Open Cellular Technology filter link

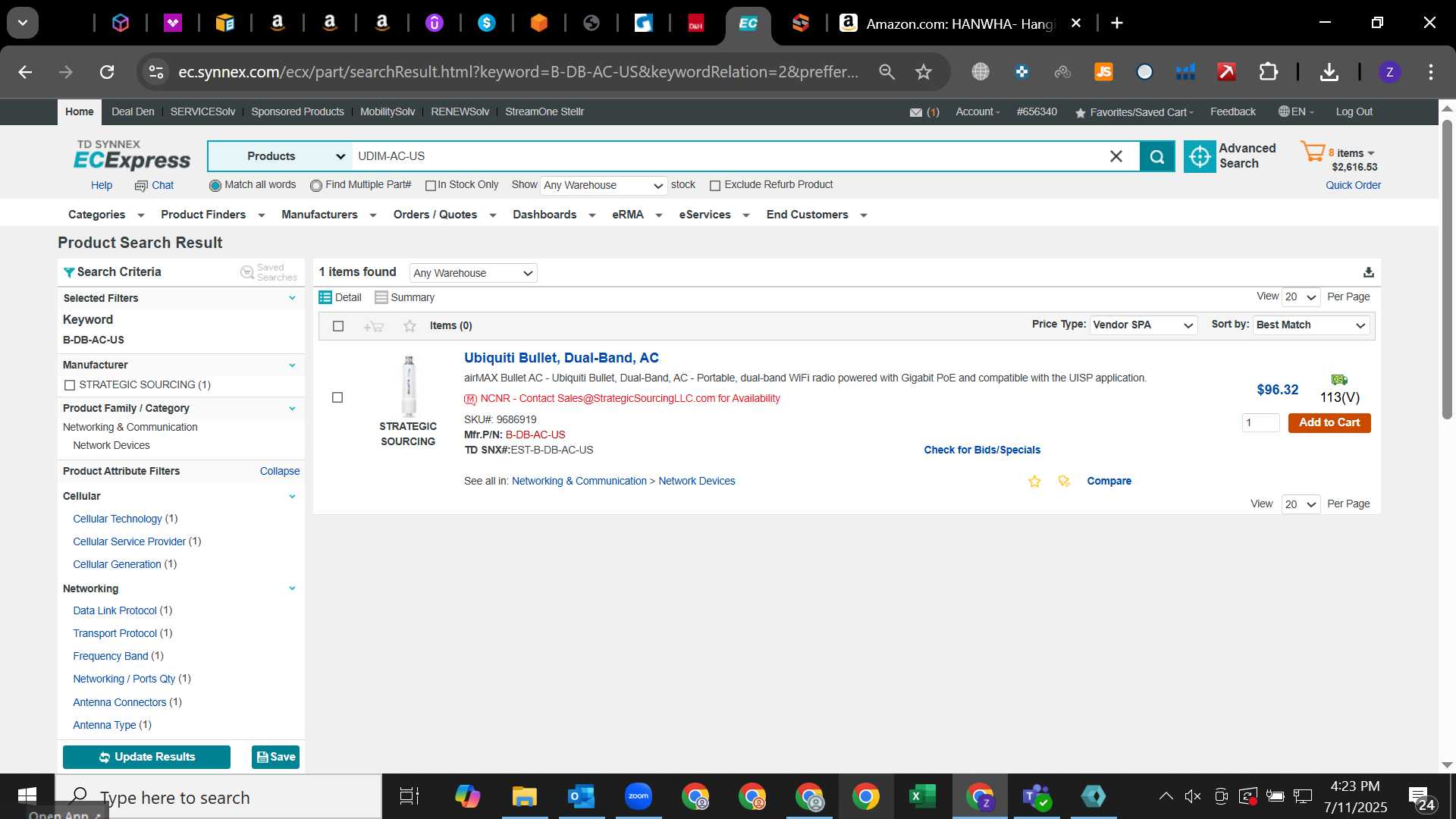pos(118,519)
